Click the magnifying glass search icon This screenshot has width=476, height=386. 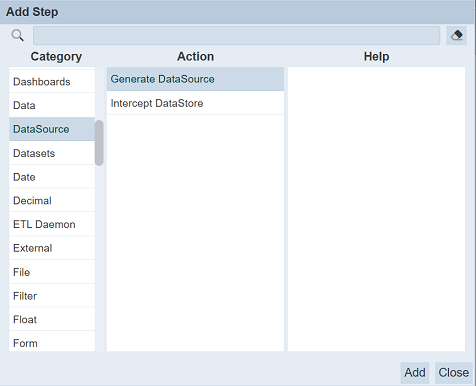[x=17, y=35]
